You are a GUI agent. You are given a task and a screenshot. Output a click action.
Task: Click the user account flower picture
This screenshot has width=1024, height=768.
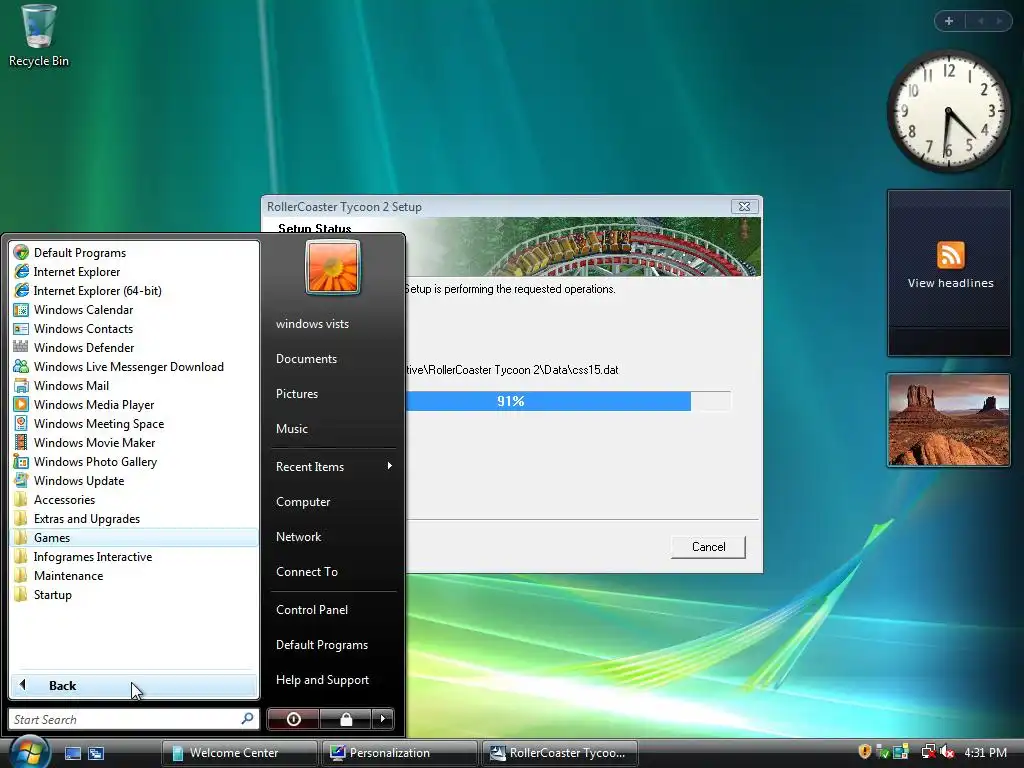[x=332, y=267]
